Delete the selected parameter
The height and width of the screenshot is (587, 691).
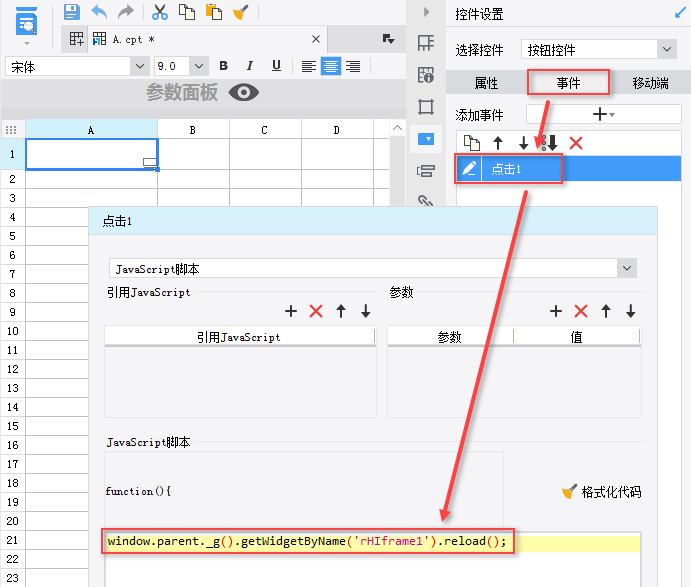pos(581,311)
